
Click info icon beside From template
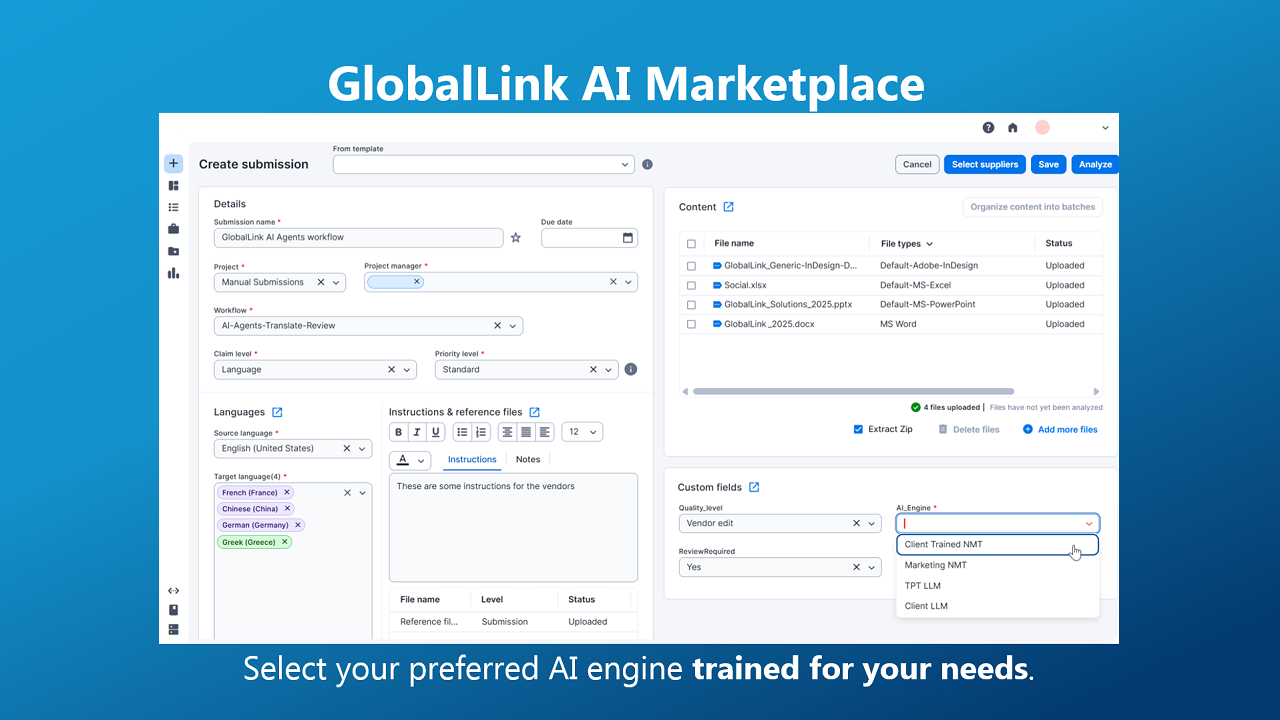pyautogui.click(x=647, y=164)
